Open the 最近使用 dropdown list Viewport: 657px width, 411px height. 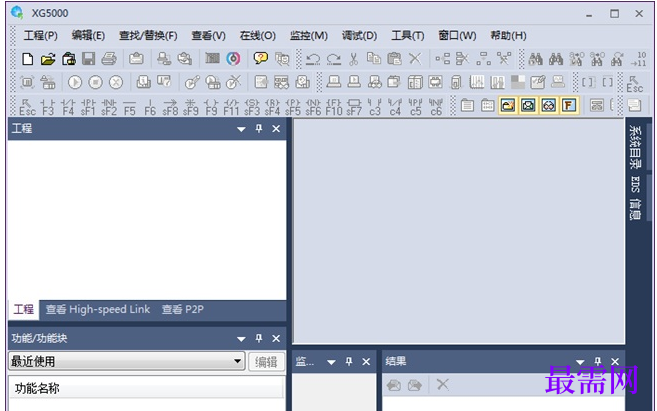pos(238,361)
